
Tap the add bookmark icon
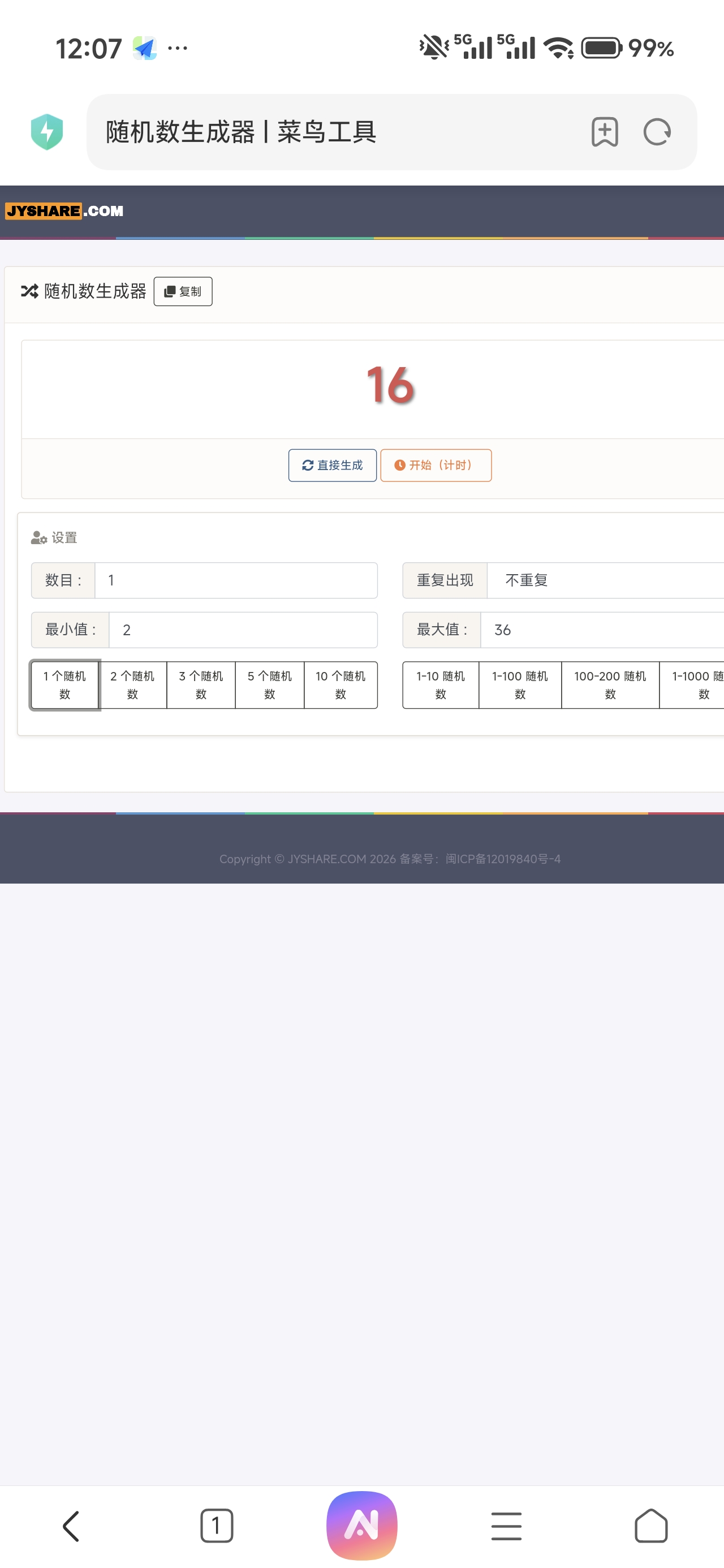pyautogui.click(x=604, y=131)
